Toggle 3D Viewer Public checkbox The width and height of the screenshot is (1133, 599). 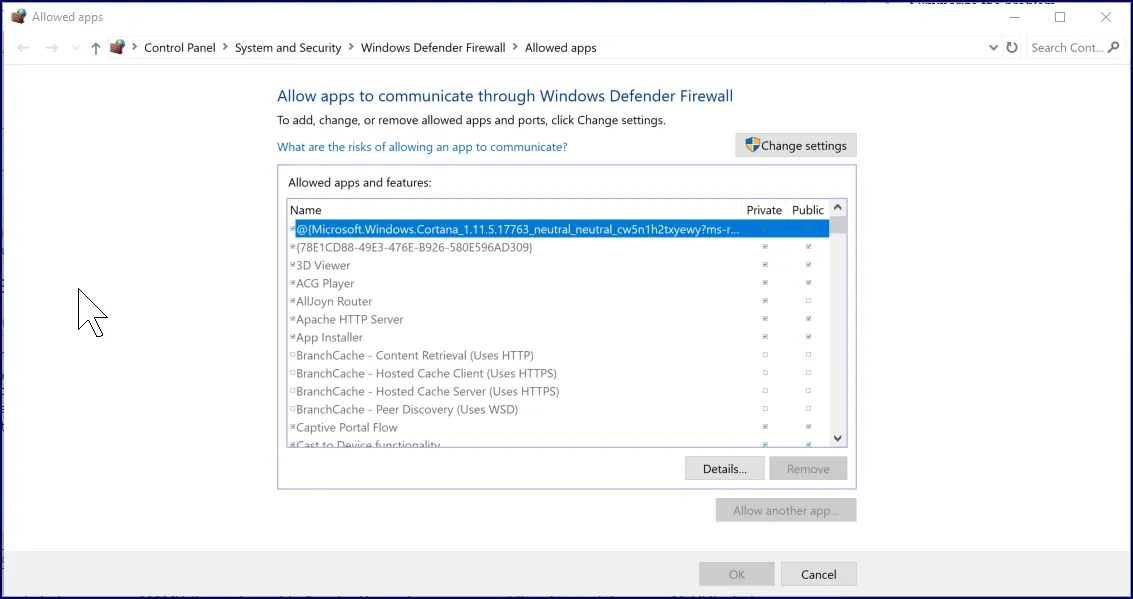coord(809,264)
